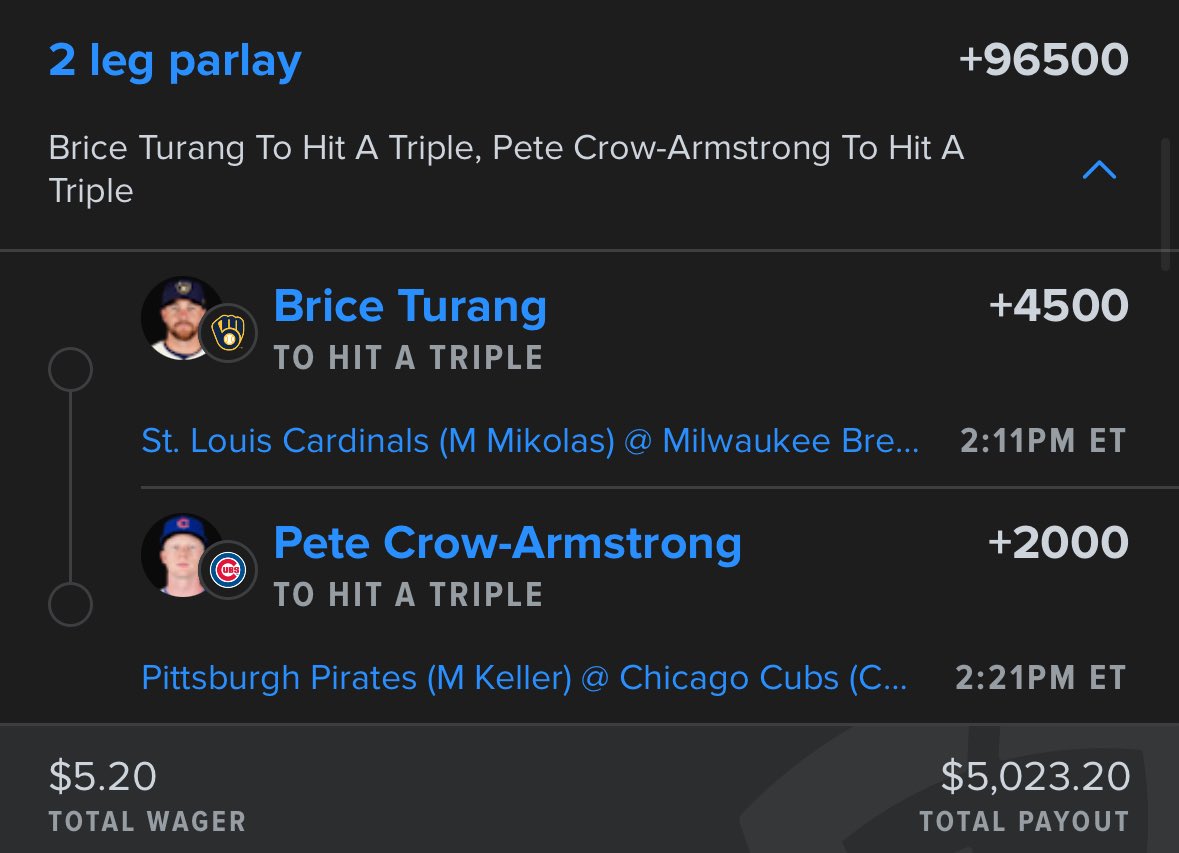The width and height of the screenshot is (1179, 853).
Task: Tap Brice Turang's player headshot
Action: pos(178,317)
